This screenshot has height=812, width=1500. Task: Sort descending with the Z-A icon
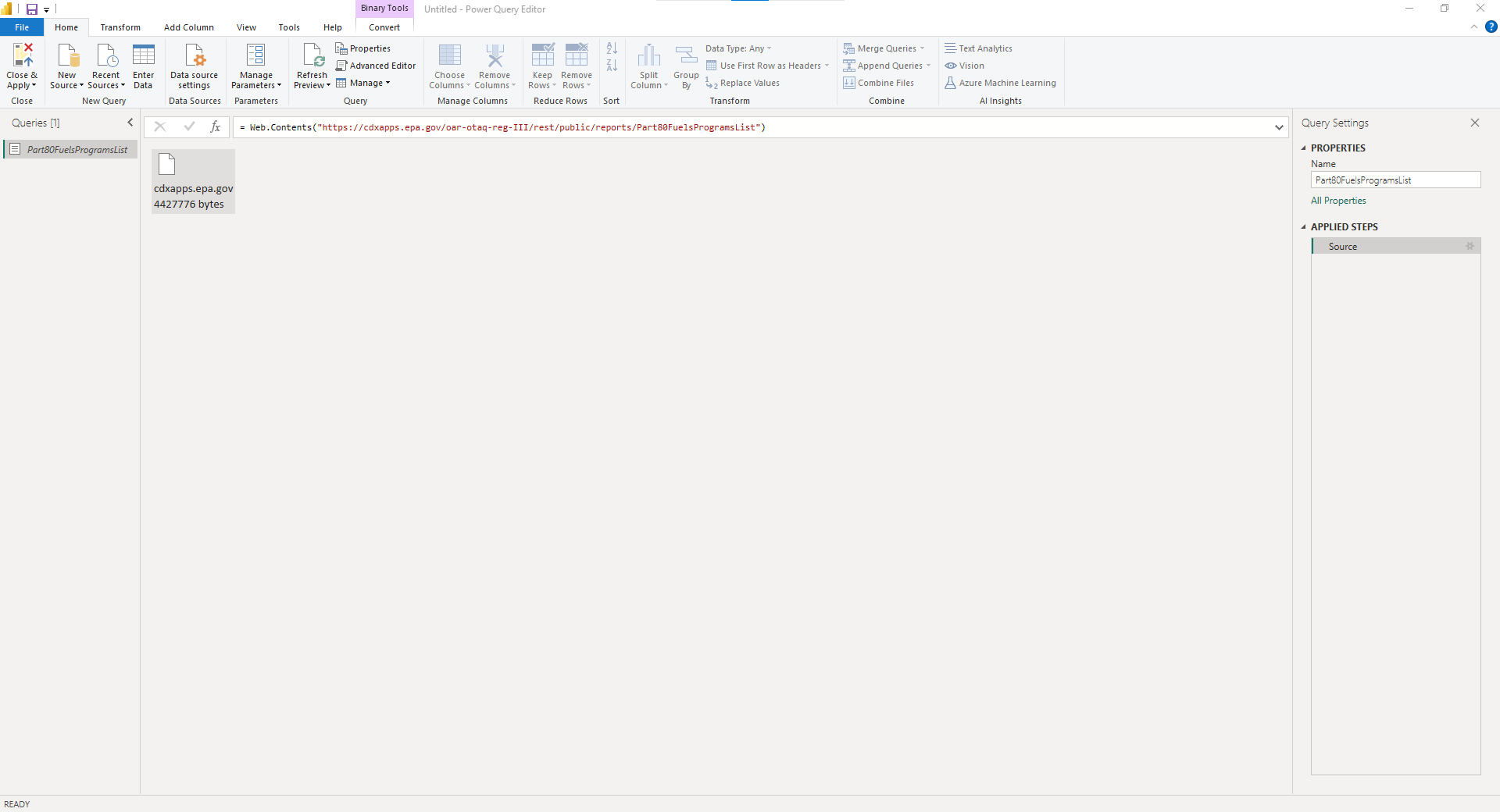pyautogui.click(x=612, y=66)
